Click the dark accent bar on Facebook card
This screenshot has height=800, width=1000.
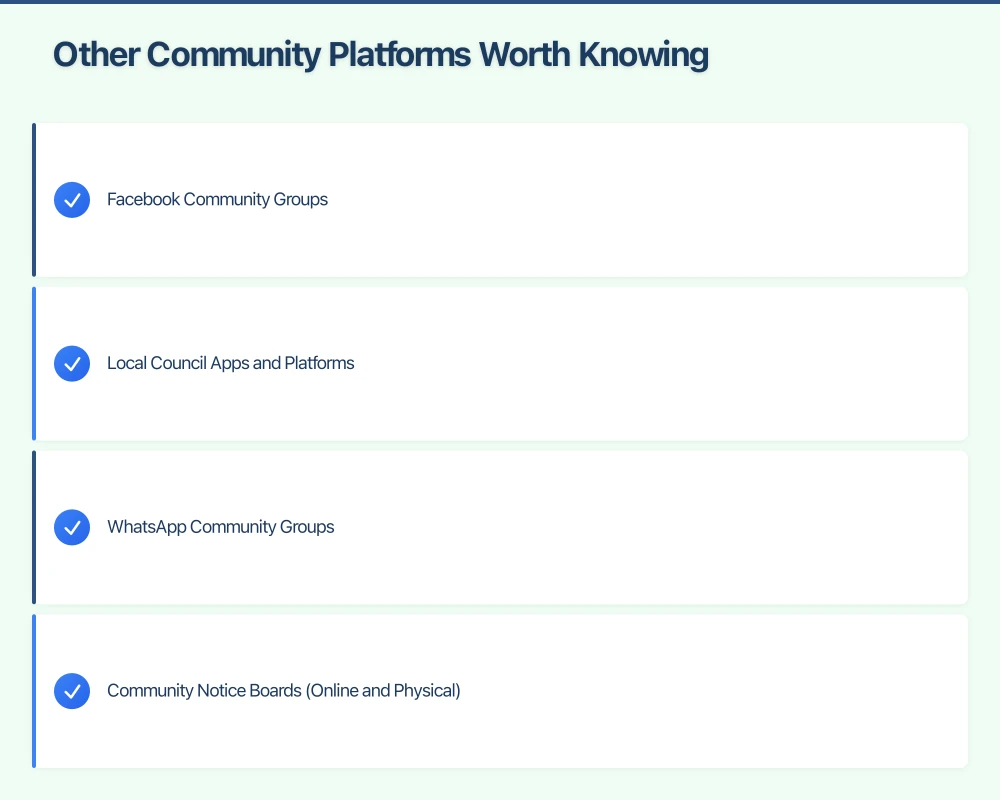tap(35, 199)
